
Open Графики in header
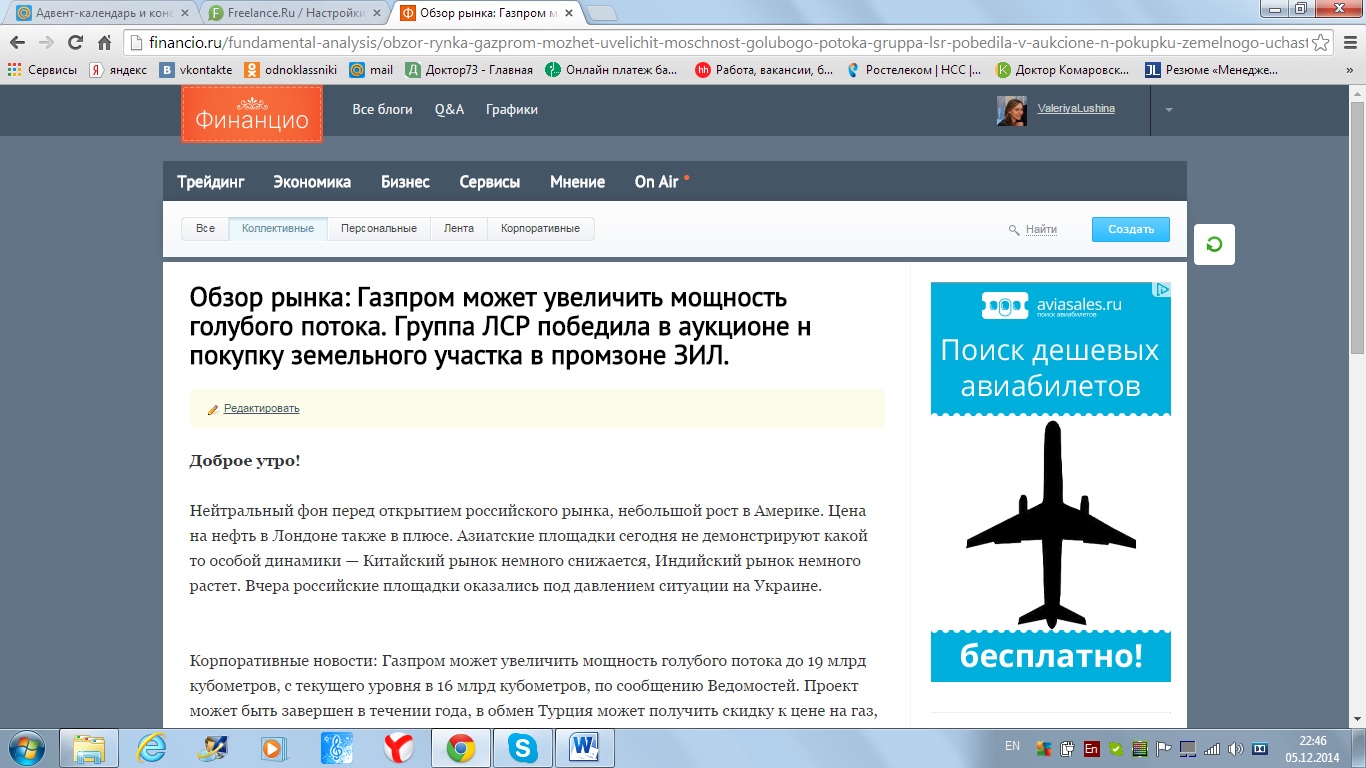pyautogui.click(x=512, y=110)
